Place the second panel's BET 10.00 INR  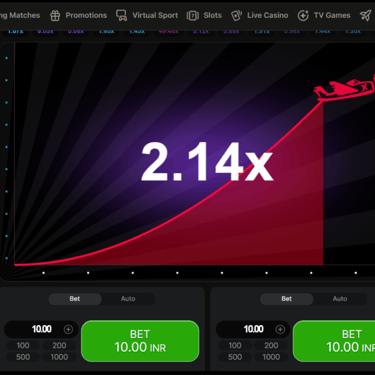(x=334, y=341)
